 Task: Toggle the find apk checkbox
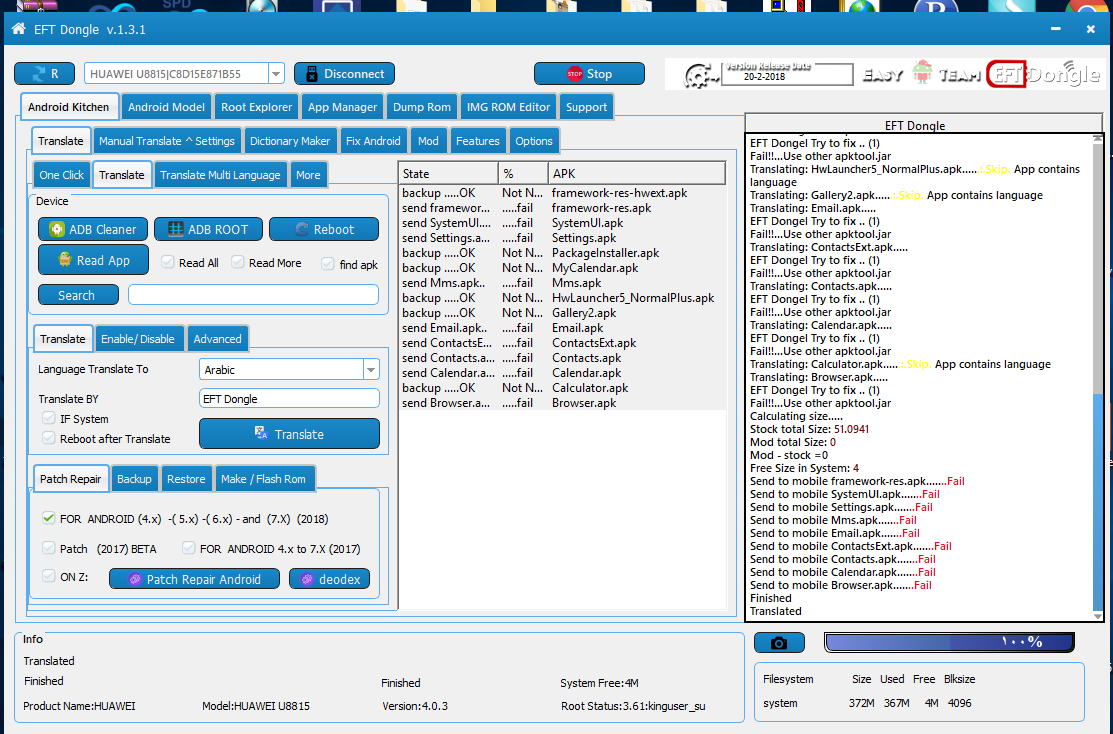pyautogui.click(x=327, y=263)
